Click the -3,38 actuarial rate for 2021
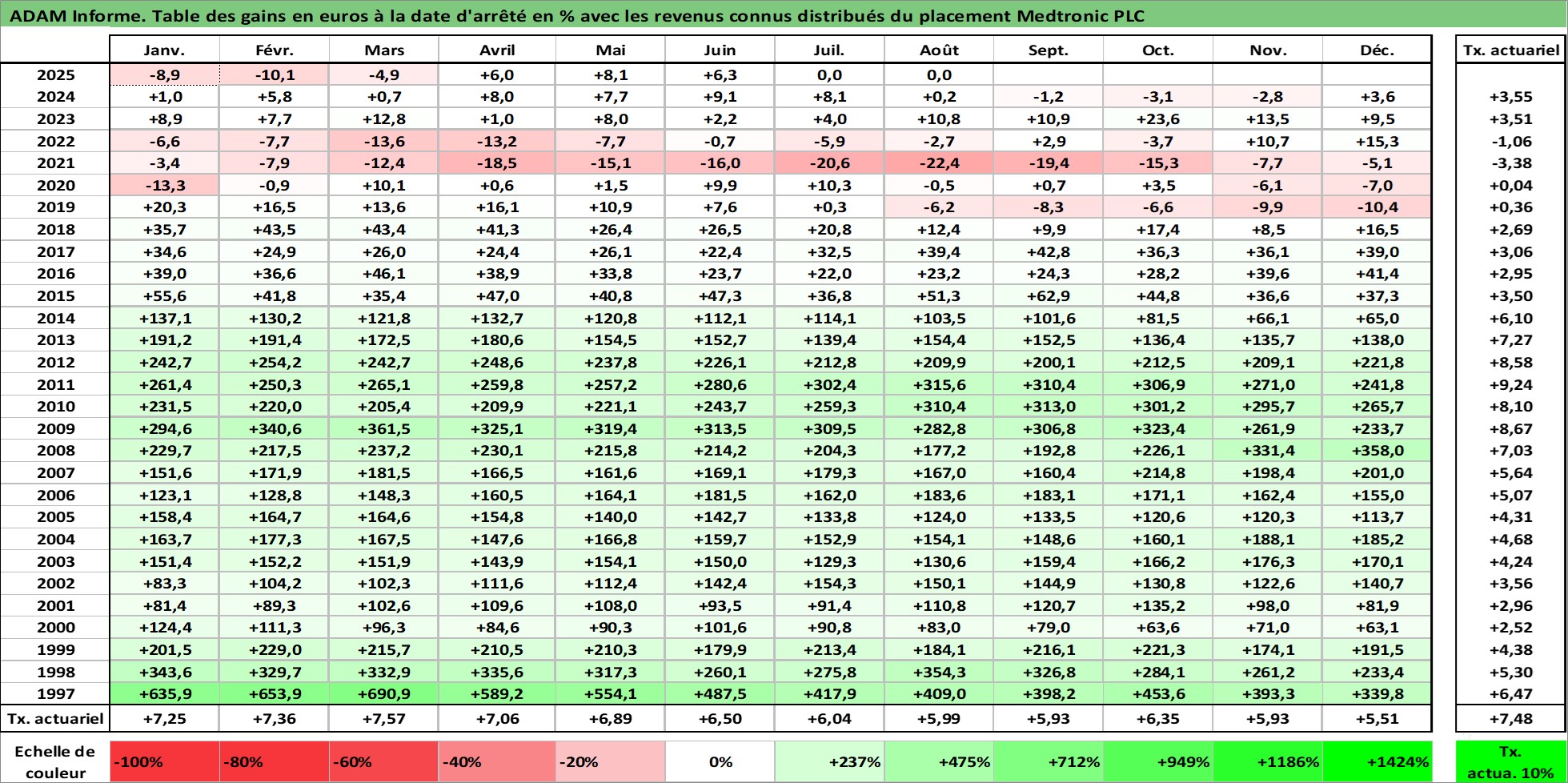 pos(1510,163)
